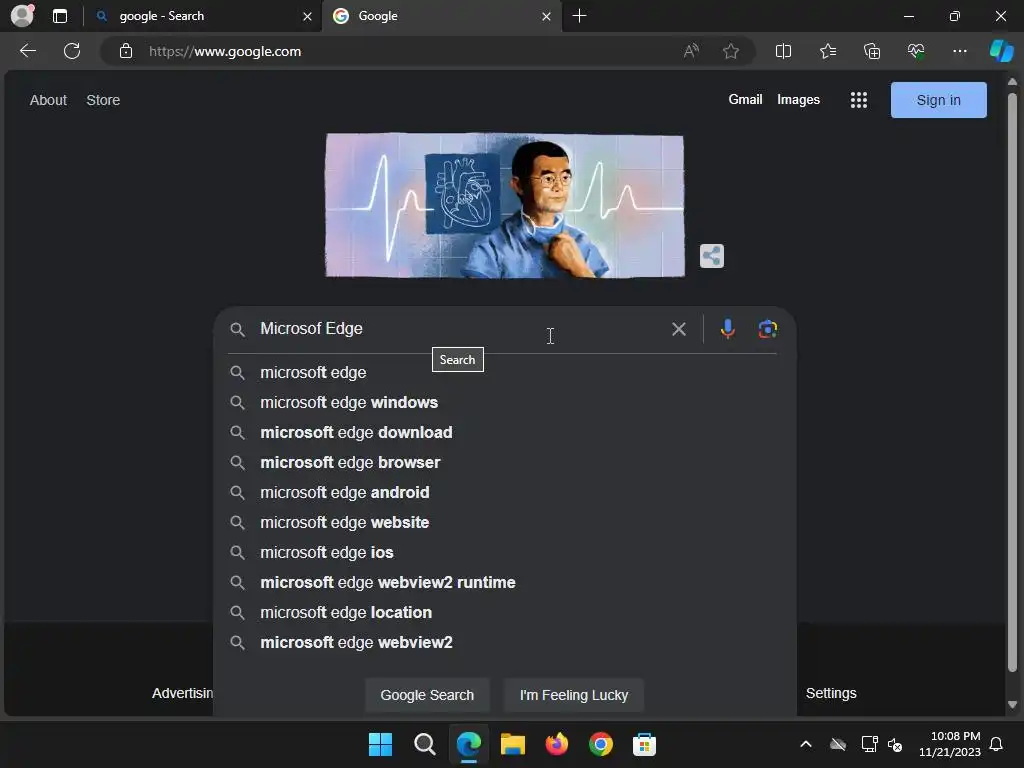Image resolution: width=1024 pixels, height=768 pixels.
Task: Open the network tray icon
Action: (869, 744)
